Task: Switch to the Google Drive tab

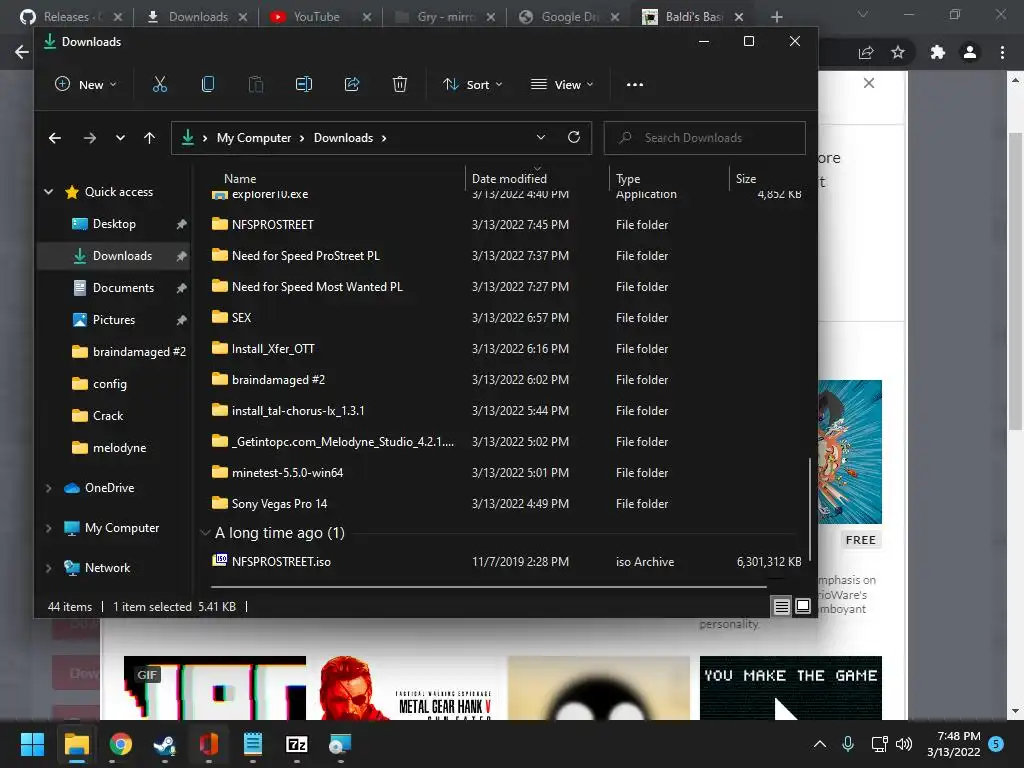Action: (x=568, y=17)
